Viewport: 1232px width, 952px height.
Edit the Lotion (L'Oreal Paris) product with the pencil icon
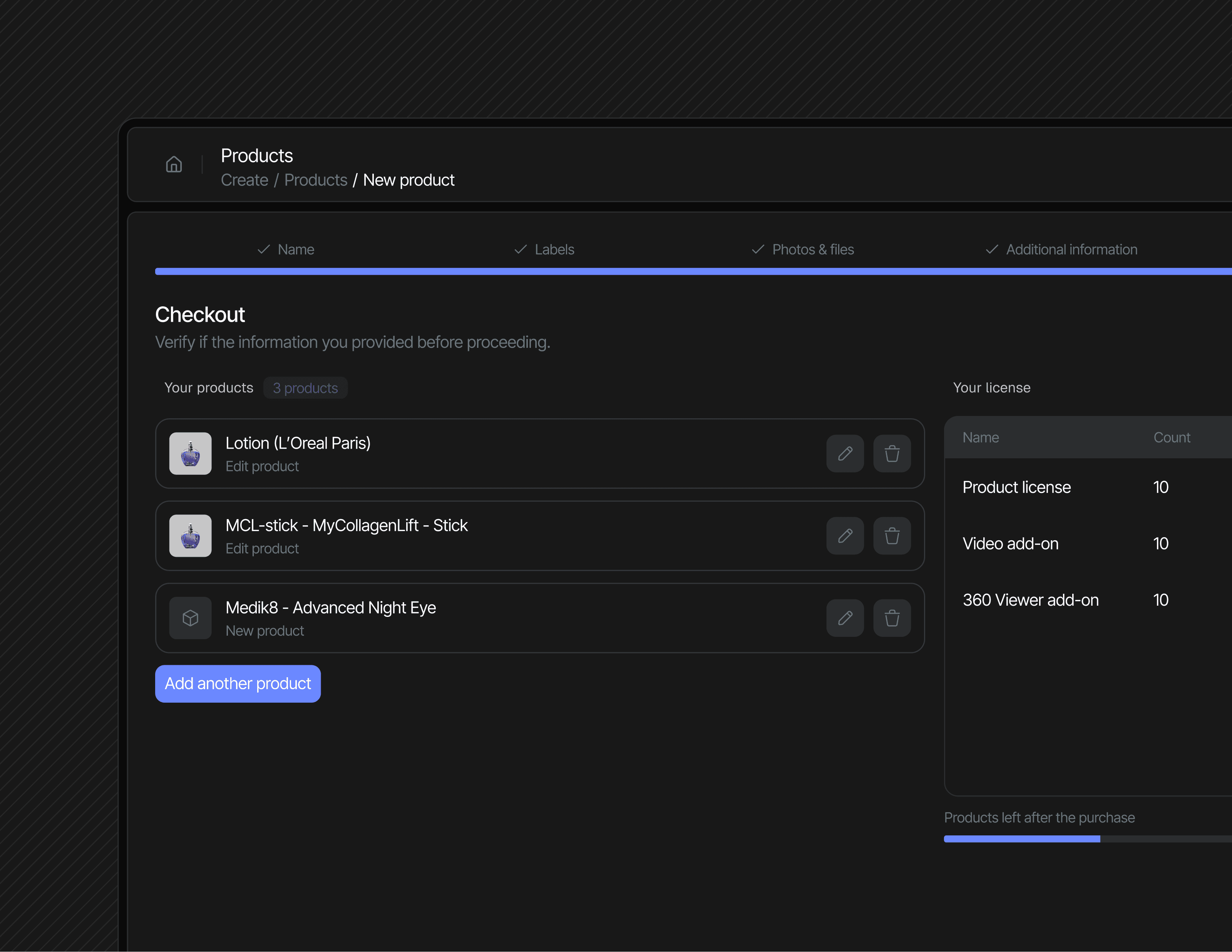pyautogui.click(x=844, y=454)
